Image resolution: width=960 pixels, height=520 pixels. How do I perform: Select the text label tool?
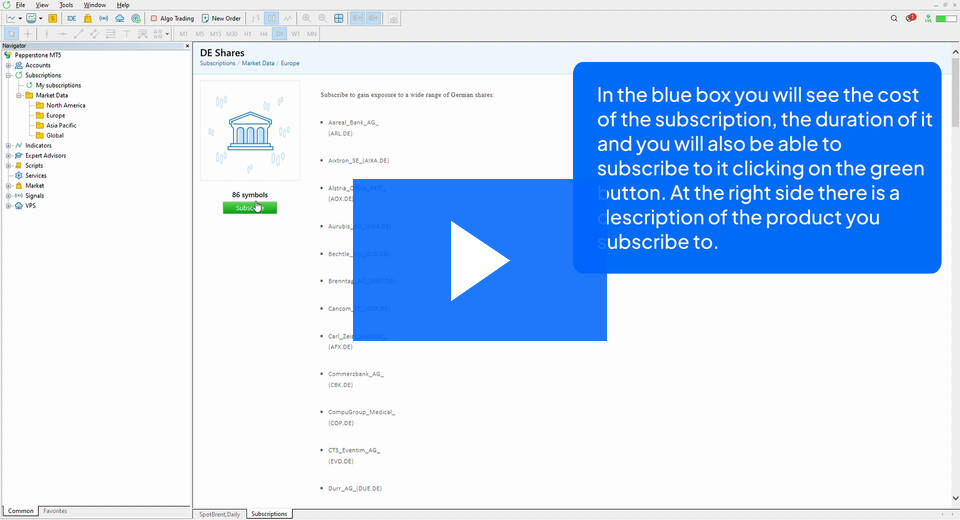pos(126,34)
